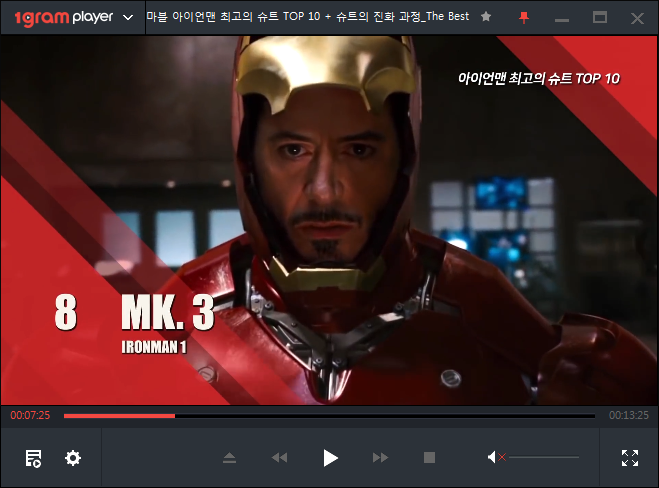The image size is (659, 488).
Task: Click the eject/open file button
Action: 229,458
